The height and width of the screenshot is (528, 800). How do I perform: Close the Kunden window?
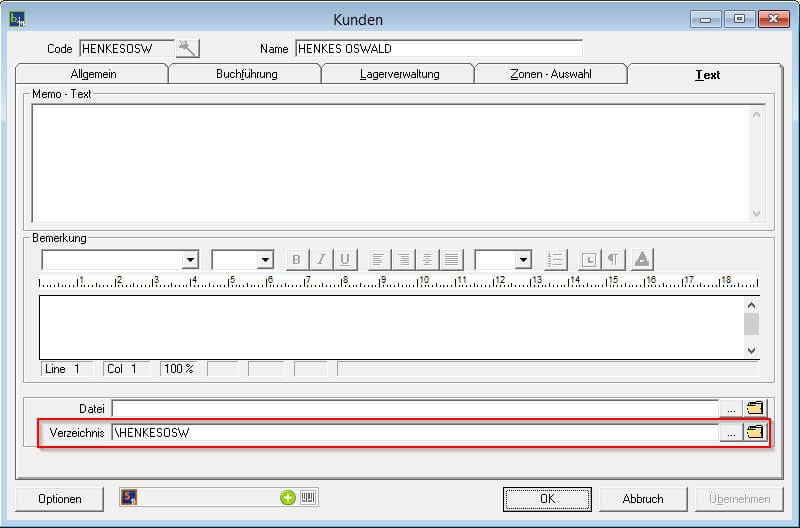tap(773, 19)
